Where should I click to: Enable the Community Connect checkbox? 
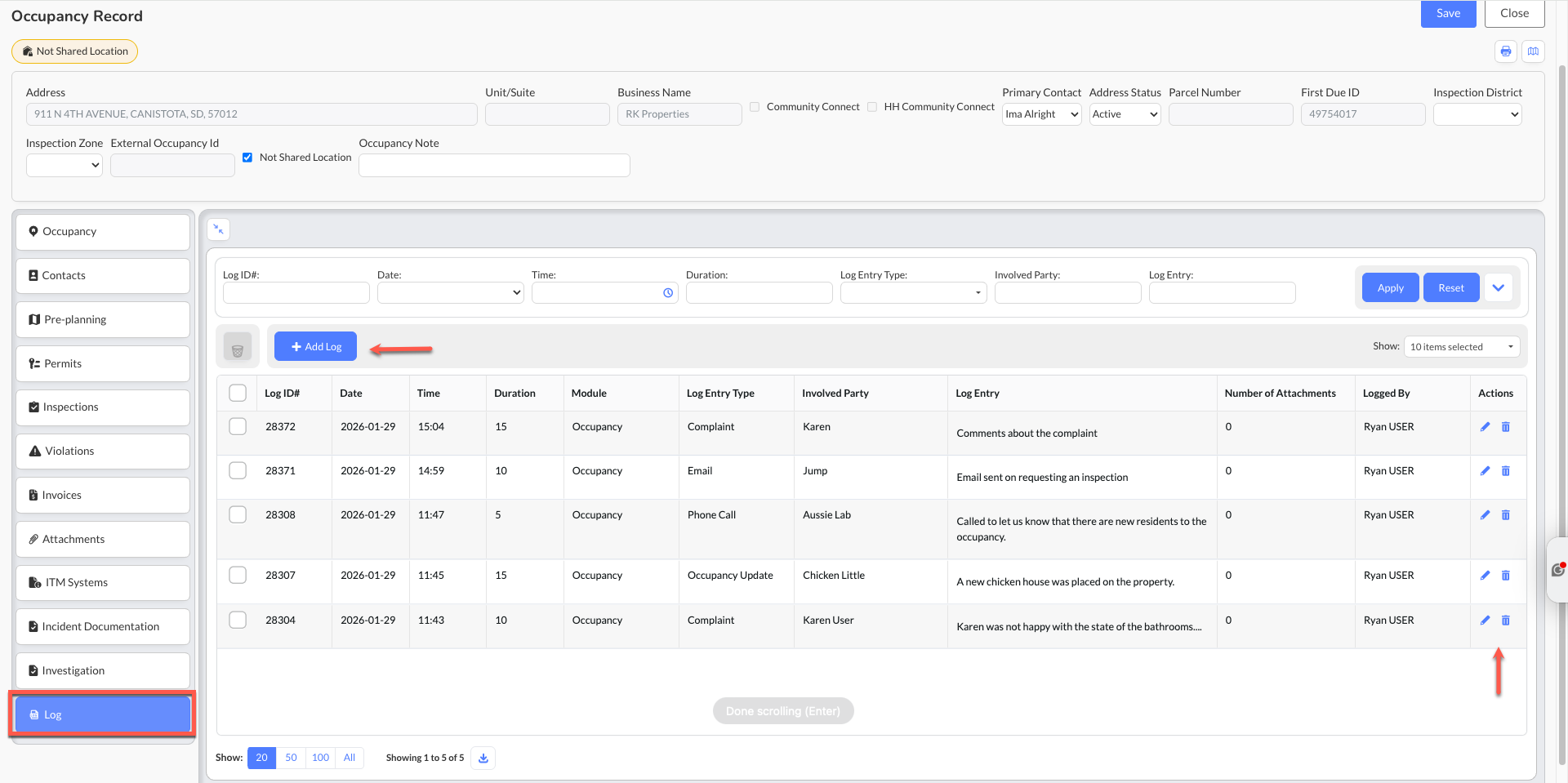click(755, 107)
